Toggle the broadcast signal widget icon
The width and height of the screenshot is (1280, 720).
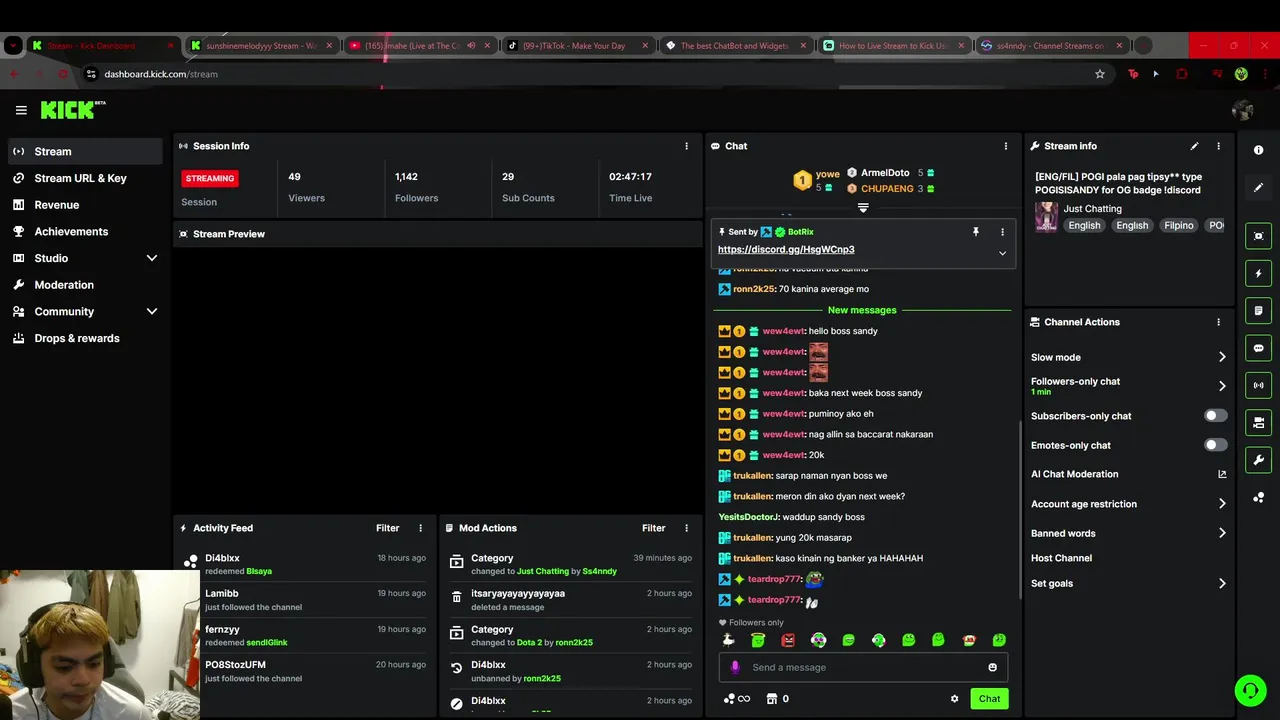1258,385
